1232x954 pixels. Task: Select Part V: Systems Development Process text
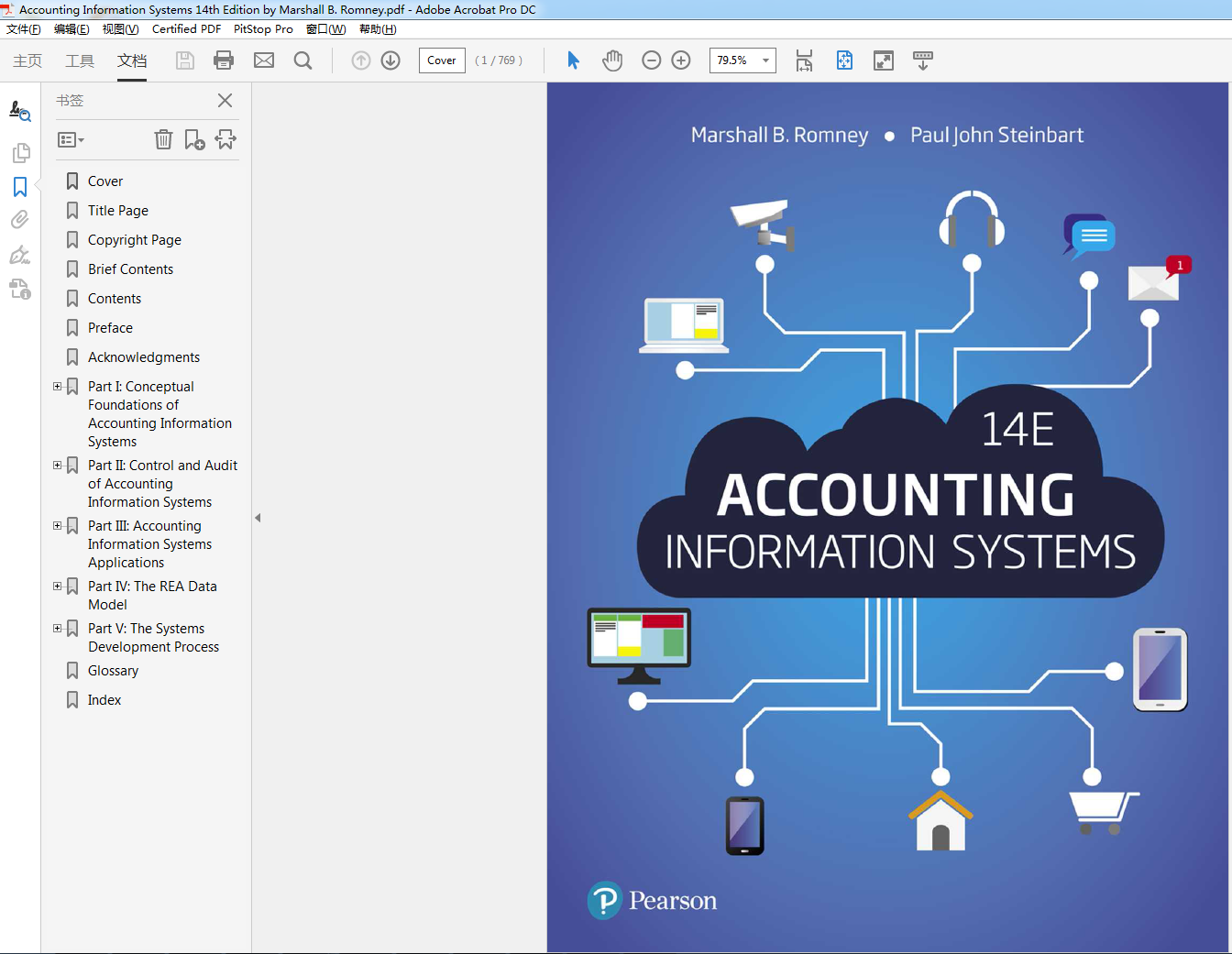tap(153, 638)
